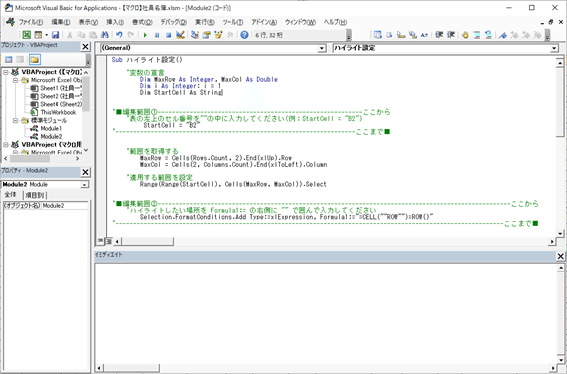The image size is (567, 374).
Task: Toggle bookmark with the blue flag icon
Action: (503, 35)
